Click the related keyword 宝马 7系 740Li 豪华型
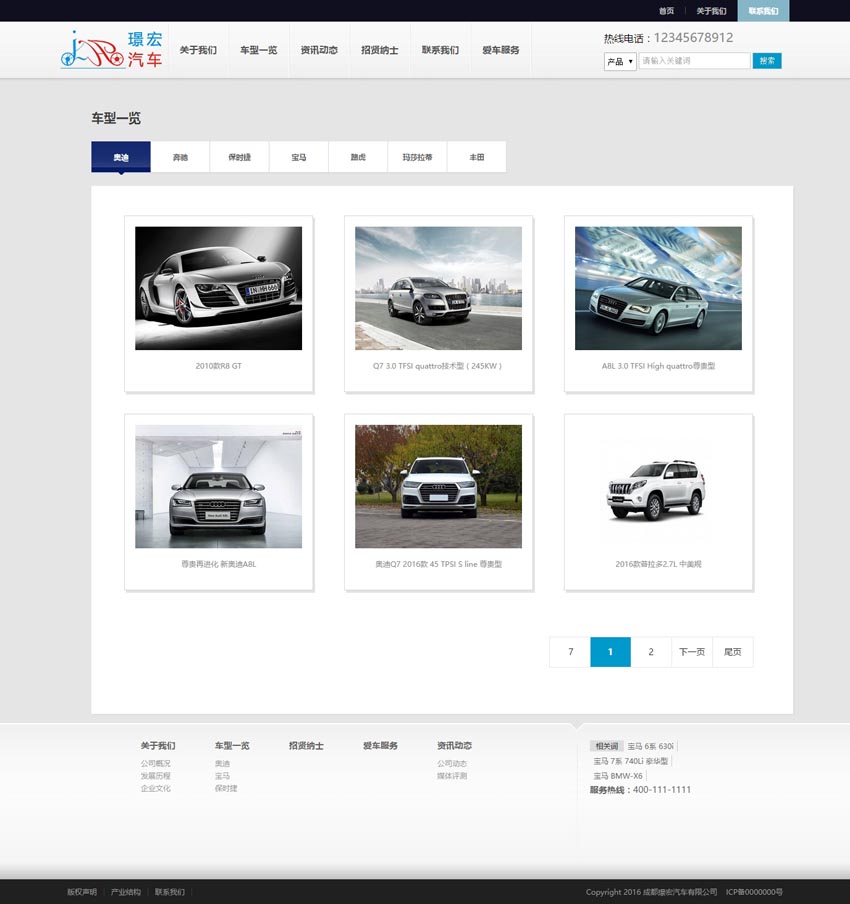This screenshot has height=904, width=850. tap(631, 761)
